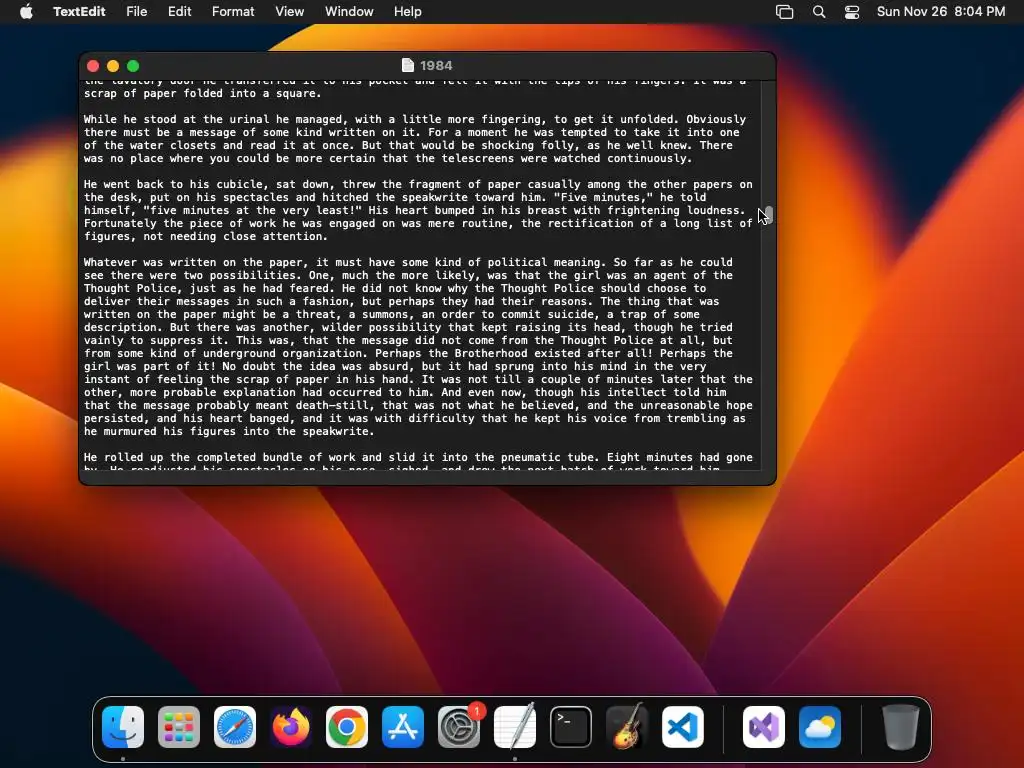Screen dimensions: 1024x768
Task: Open the Help menu
Action: [408, 11]
